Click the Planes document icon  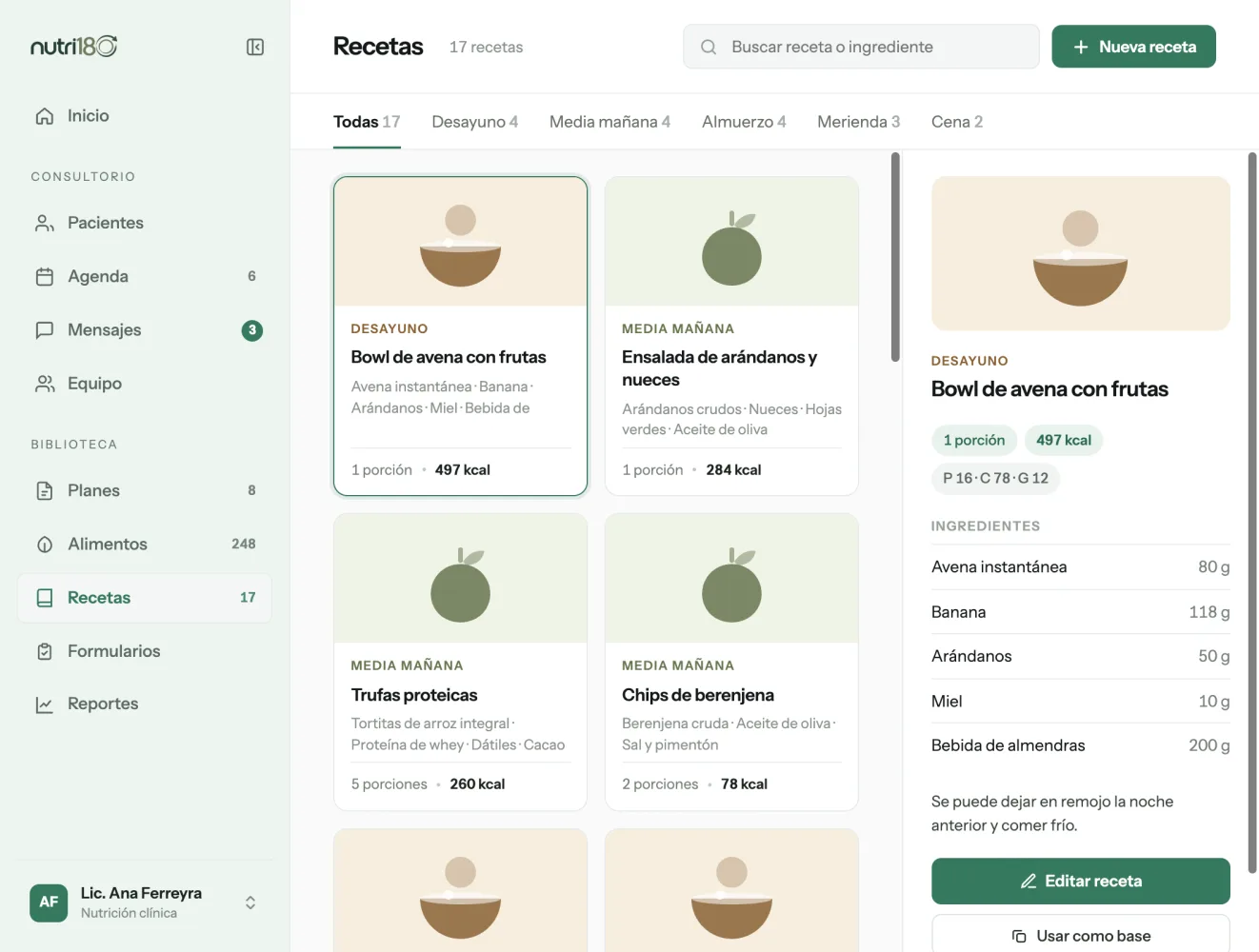(45, 490)
